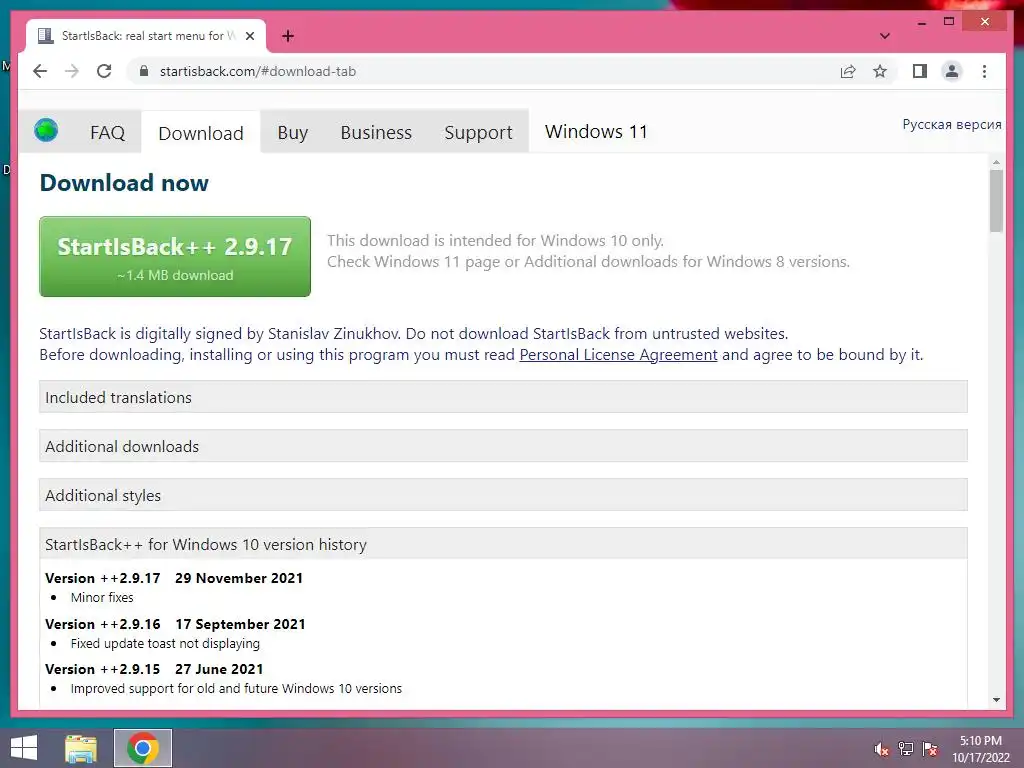
Task: Switch to the Support tab
Action: [x=478, y=133]
